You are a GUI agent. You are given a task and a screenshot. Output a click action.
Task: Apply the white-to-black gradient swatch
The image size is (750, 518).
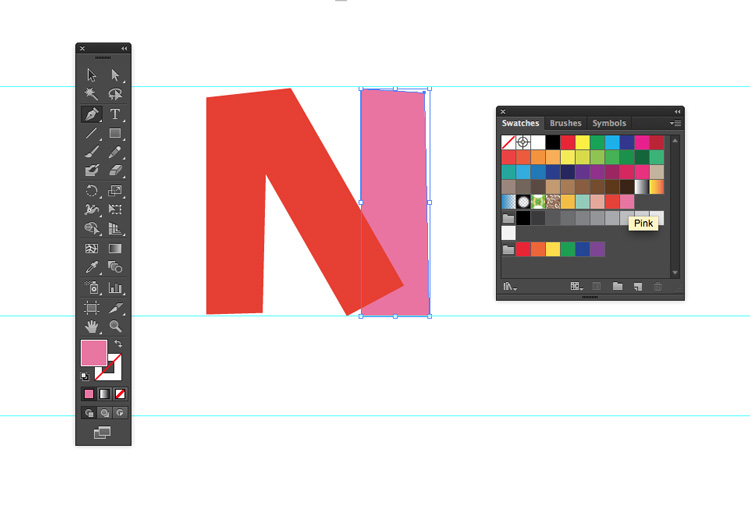coord(641,187)
